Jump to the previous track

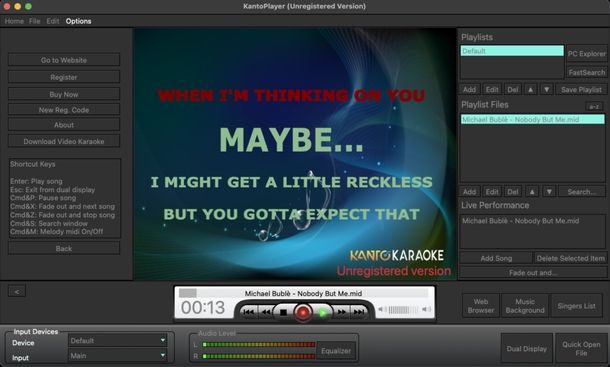pos(249,312)
